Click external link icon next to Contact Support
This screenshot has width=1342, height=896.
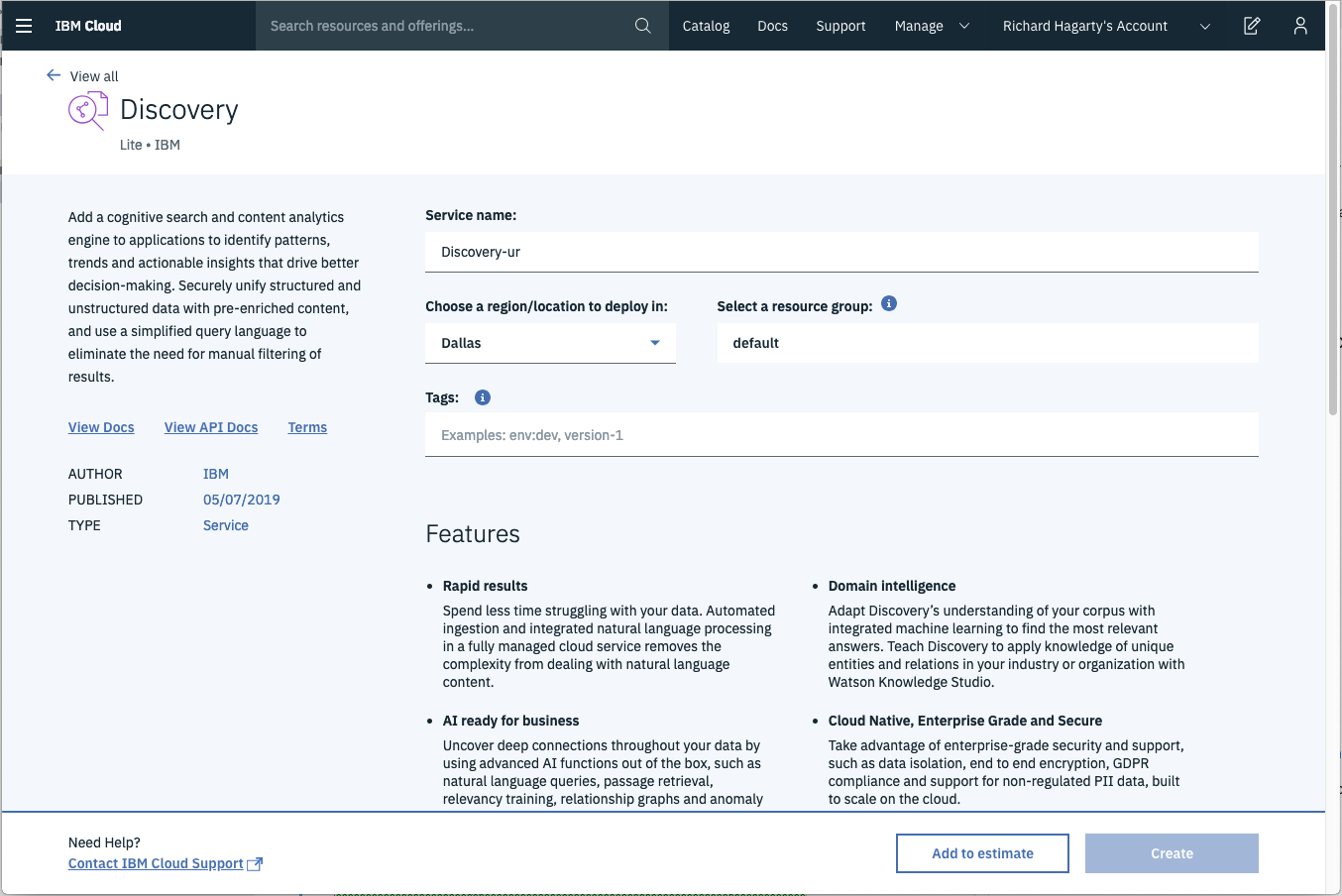click(255, 864)
